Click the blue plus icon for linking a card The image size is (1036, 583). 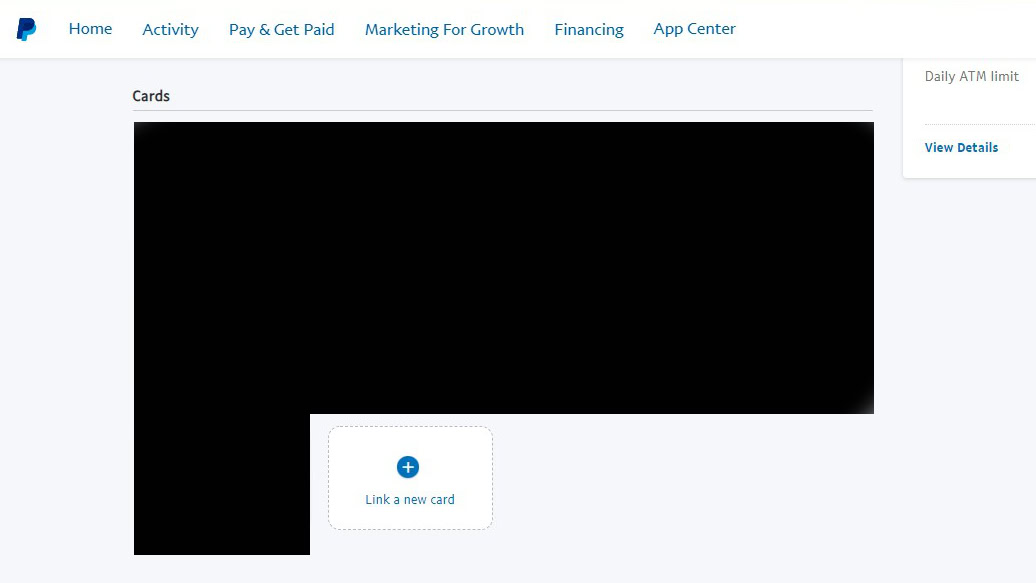[408, 467]
